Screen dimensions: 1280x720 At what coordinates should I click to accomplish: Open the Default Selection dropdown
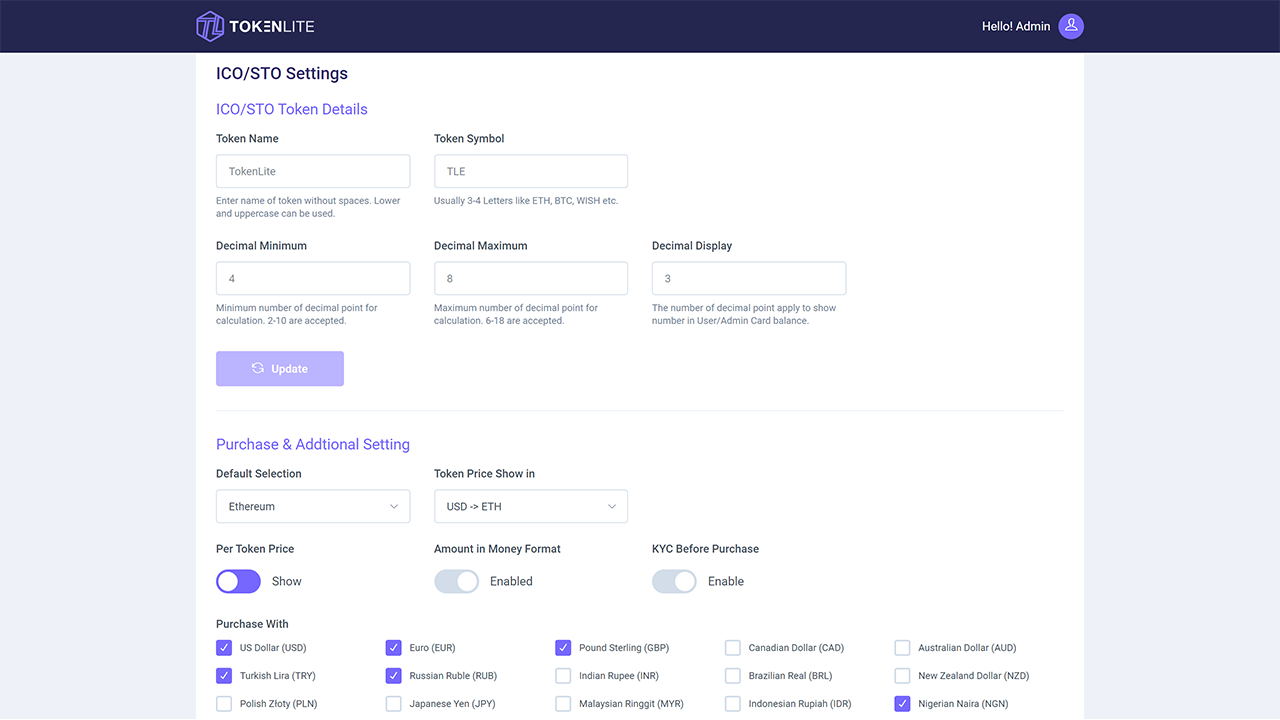[313, 506]
